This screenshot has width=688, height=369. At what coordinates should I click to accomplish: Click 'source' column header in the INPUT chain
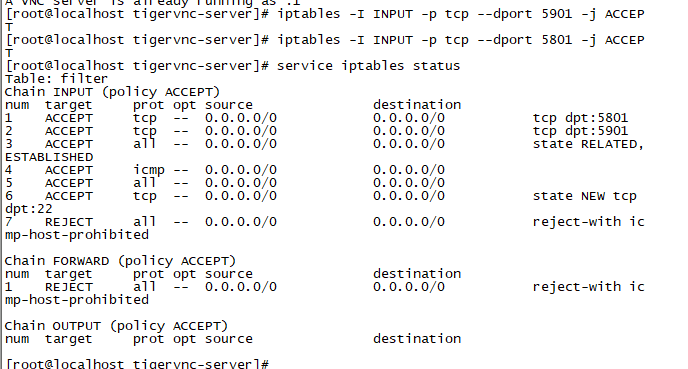point(229,105)
